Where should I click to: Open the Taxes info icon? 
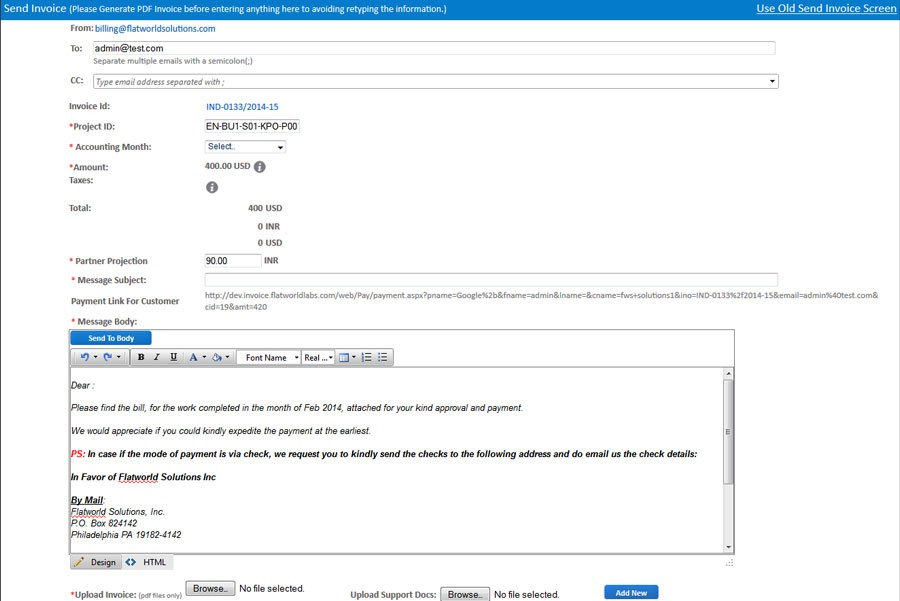coord(211,185)
